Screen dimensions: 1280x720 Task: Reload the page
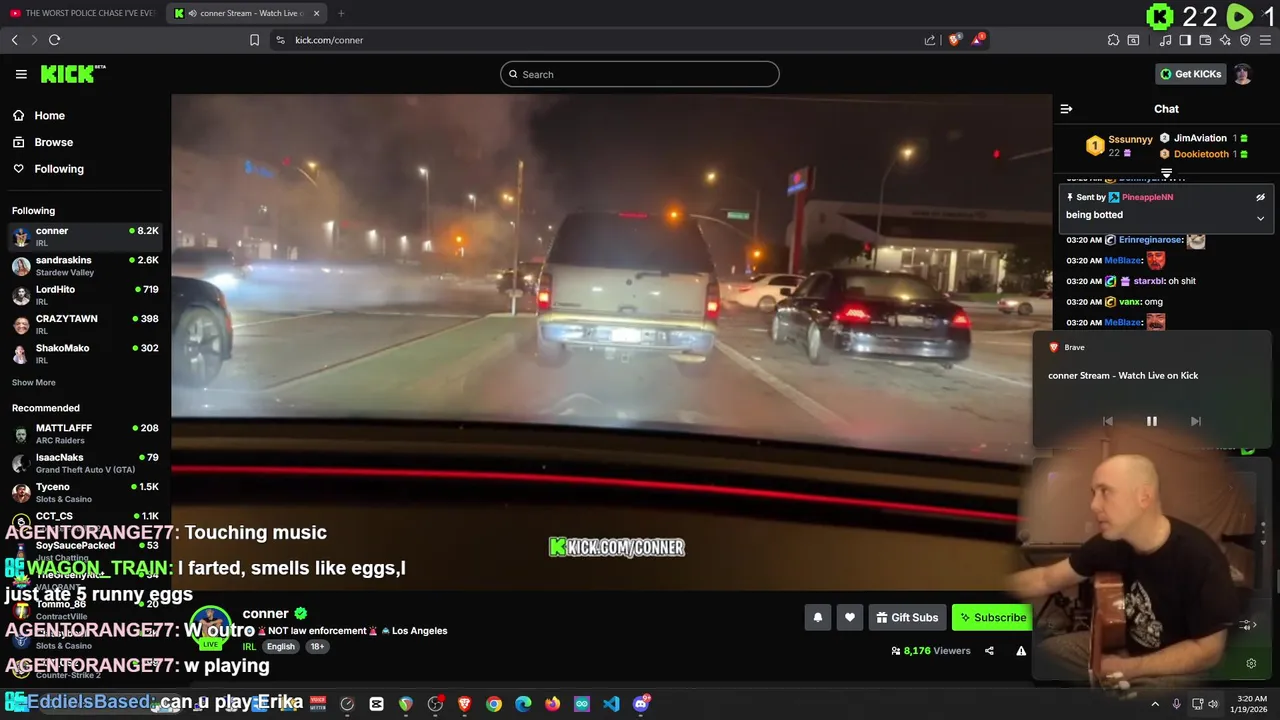(54, 40)
